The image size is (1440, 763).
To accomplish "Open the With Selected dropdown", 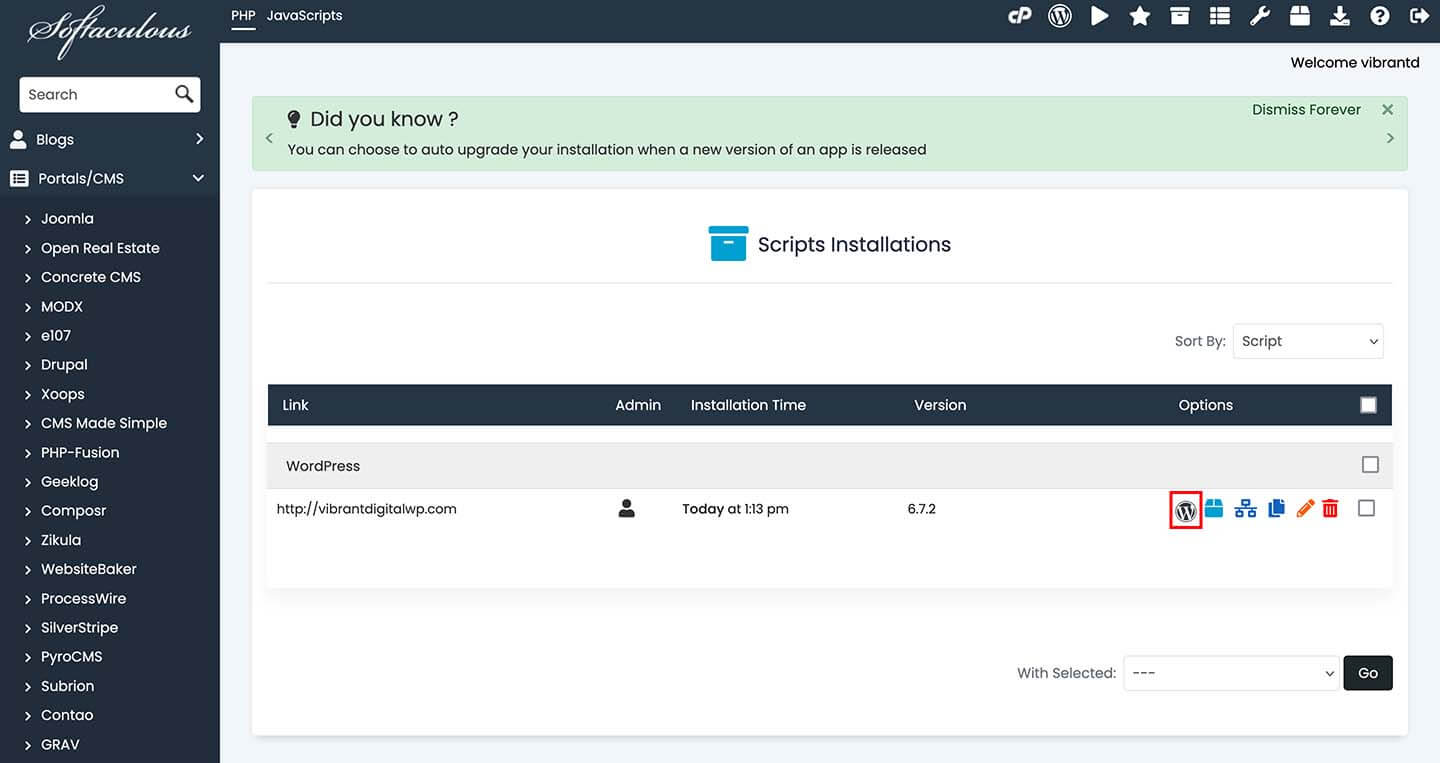I will 1231,673.
